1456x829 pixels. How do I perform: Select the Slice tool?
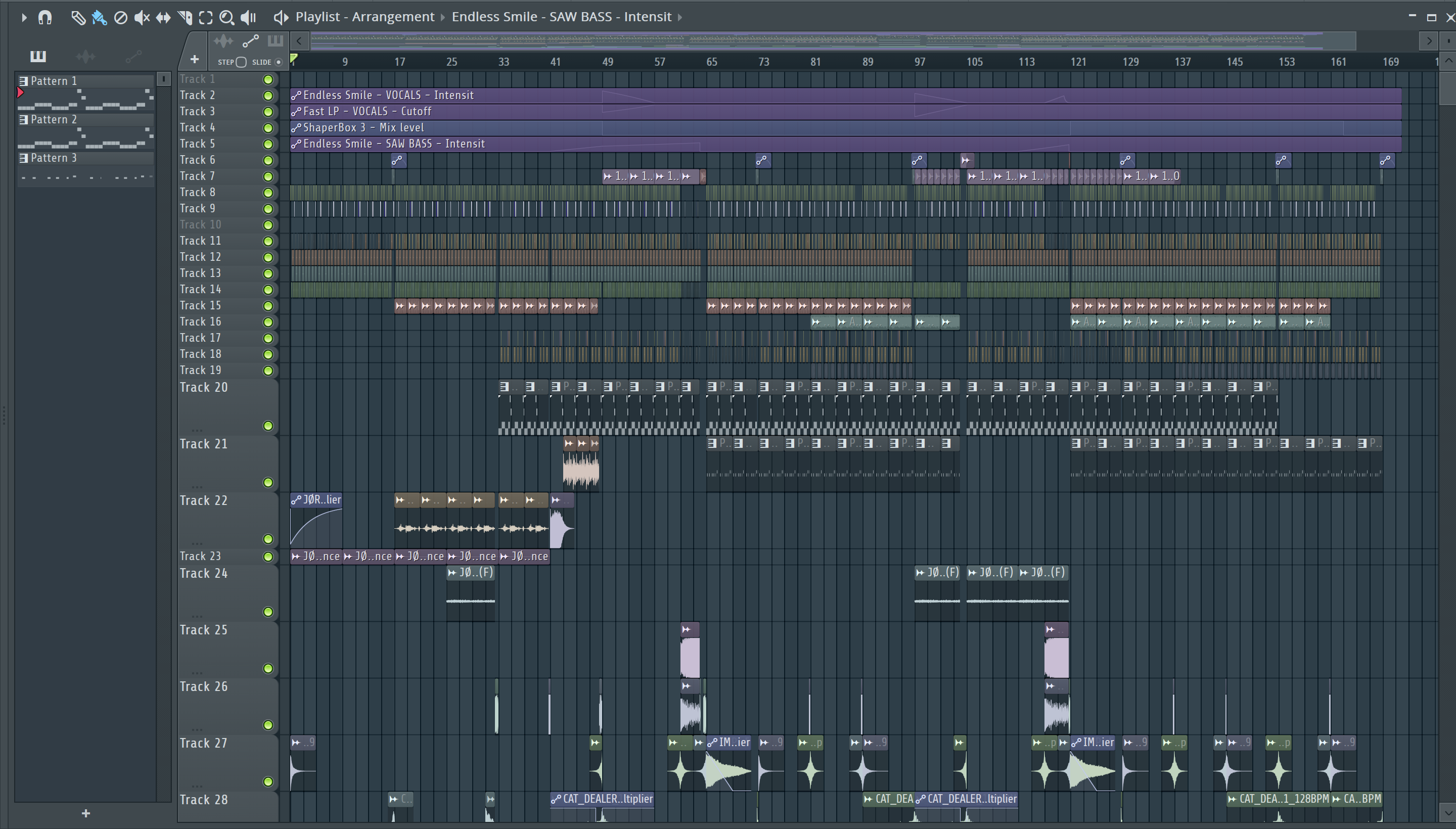[185, 18]
